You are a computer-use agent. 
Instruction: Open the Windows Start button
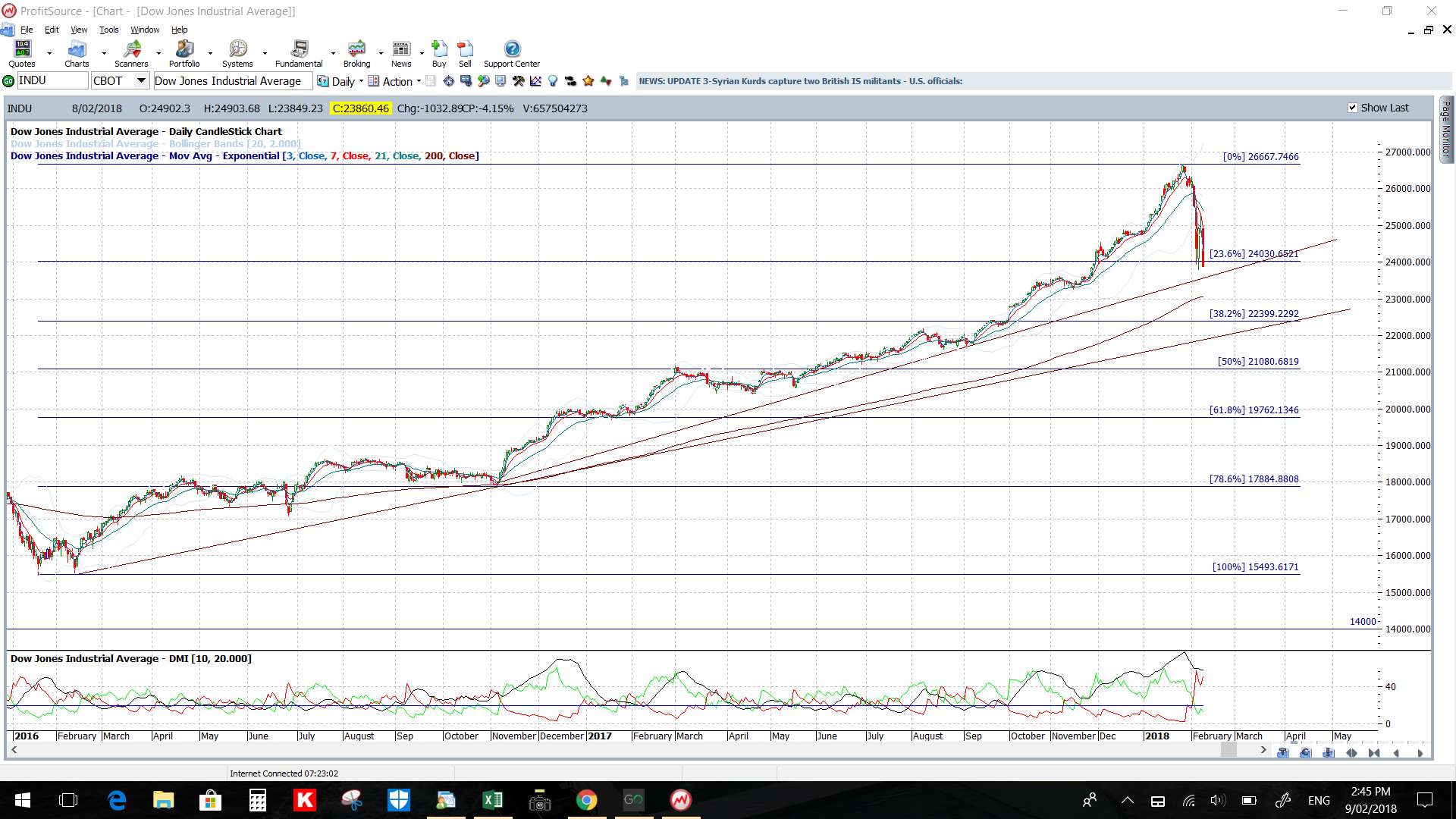[22, 800]
